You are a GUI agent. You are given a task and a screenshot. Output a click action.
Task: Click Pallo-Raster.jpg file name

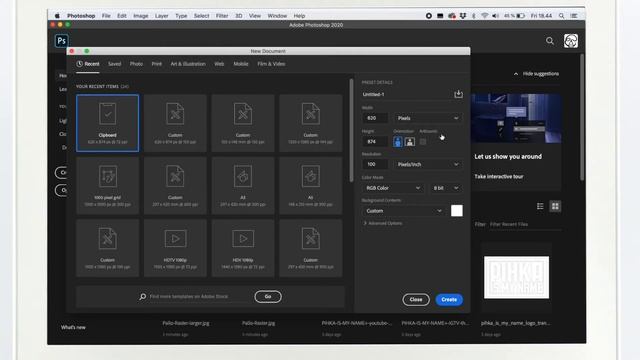(x=258, y=323)
